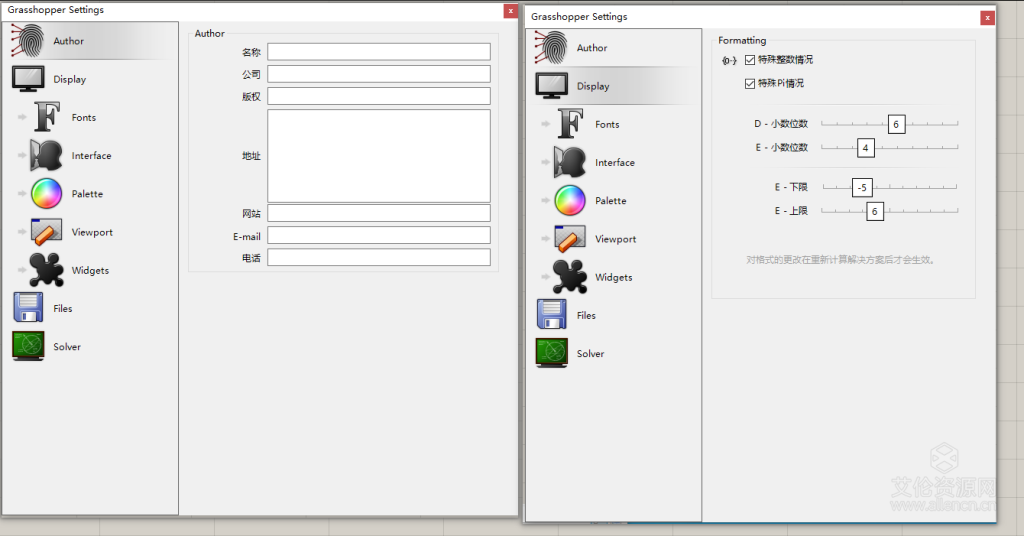Click the Widgets splat icon in left window
The width and height of the screenshot is (1024, 536).
(46, 270)
